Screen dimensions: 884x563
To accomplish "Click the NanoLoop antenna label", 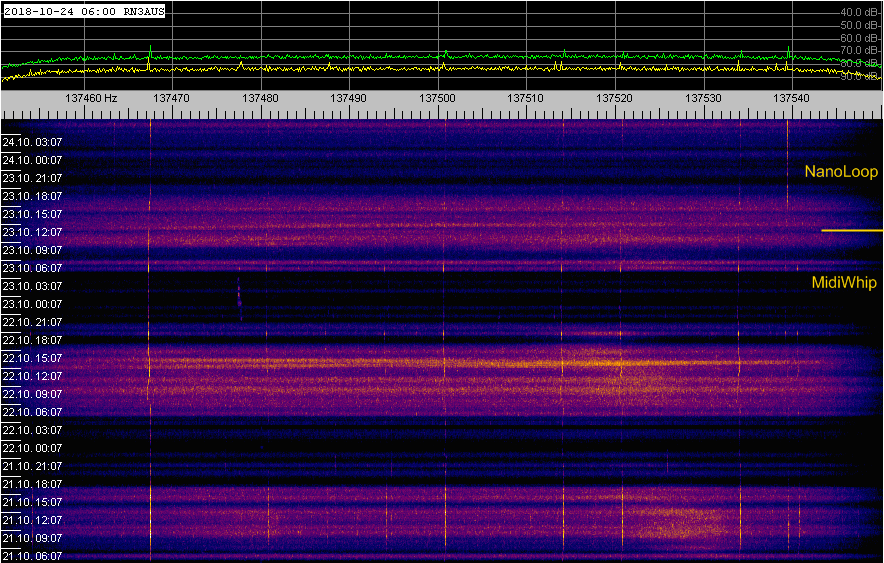I will (841, 172).
